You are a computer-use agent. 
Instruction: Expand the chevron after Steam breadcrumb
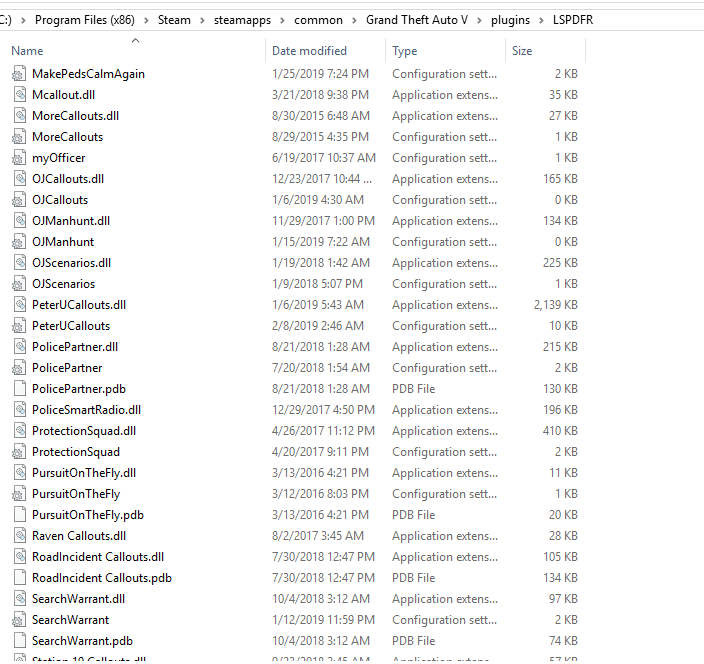pos(202,21)
